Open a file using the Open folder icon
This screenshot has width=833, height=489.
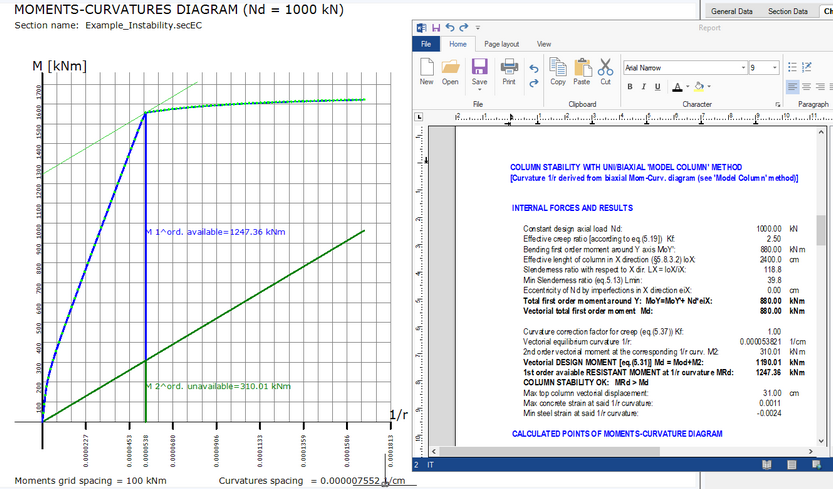pyautogui.click(x=450, y=68)
